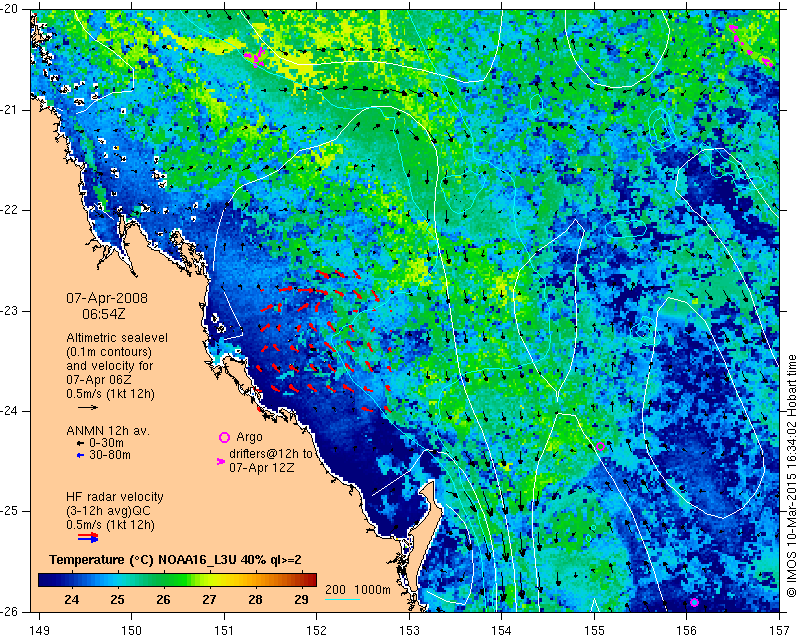
Task: Click the '200' isobath depth label
Action: coord(335,590)
